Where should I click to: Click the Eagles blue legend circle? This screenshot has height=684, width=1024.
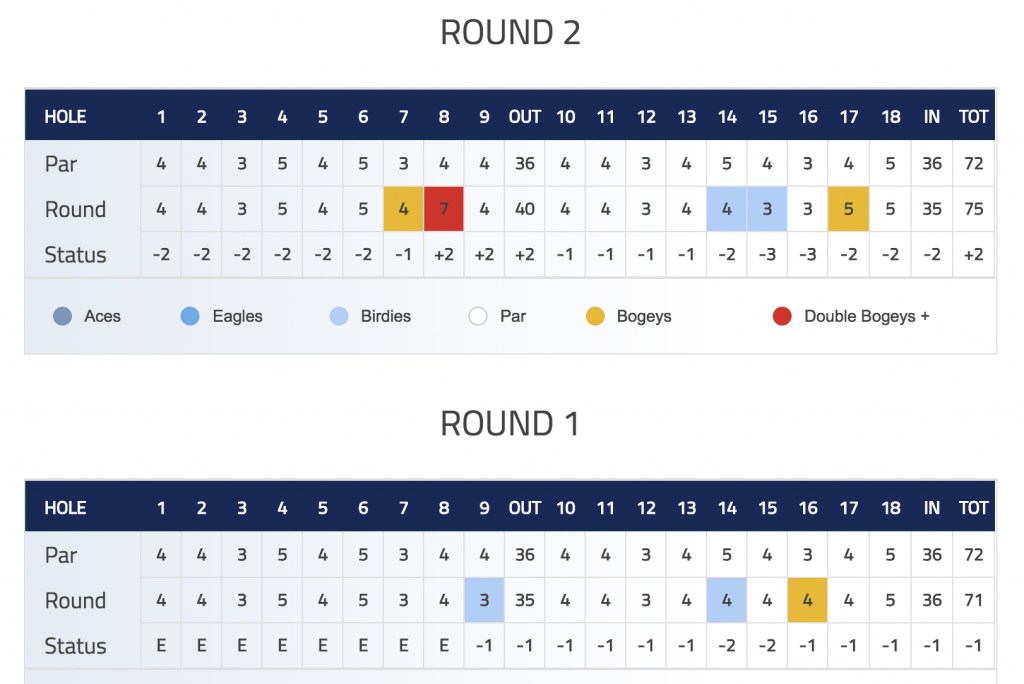tap(190, 316)
